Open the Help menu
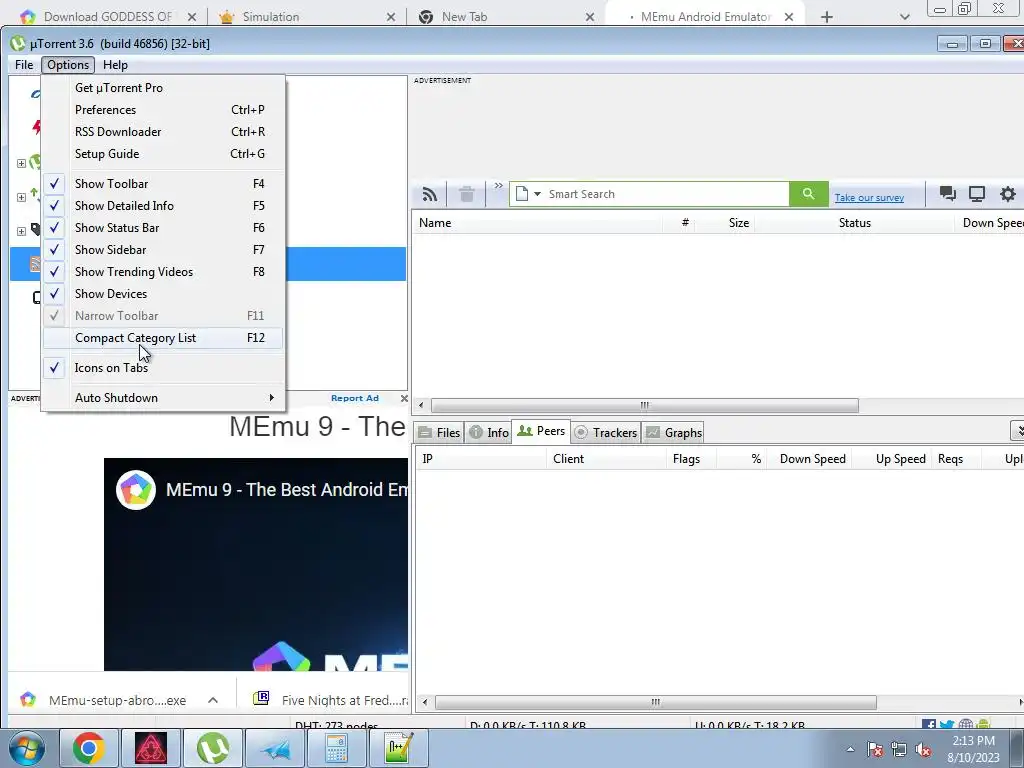 click(x=115, y=65)
